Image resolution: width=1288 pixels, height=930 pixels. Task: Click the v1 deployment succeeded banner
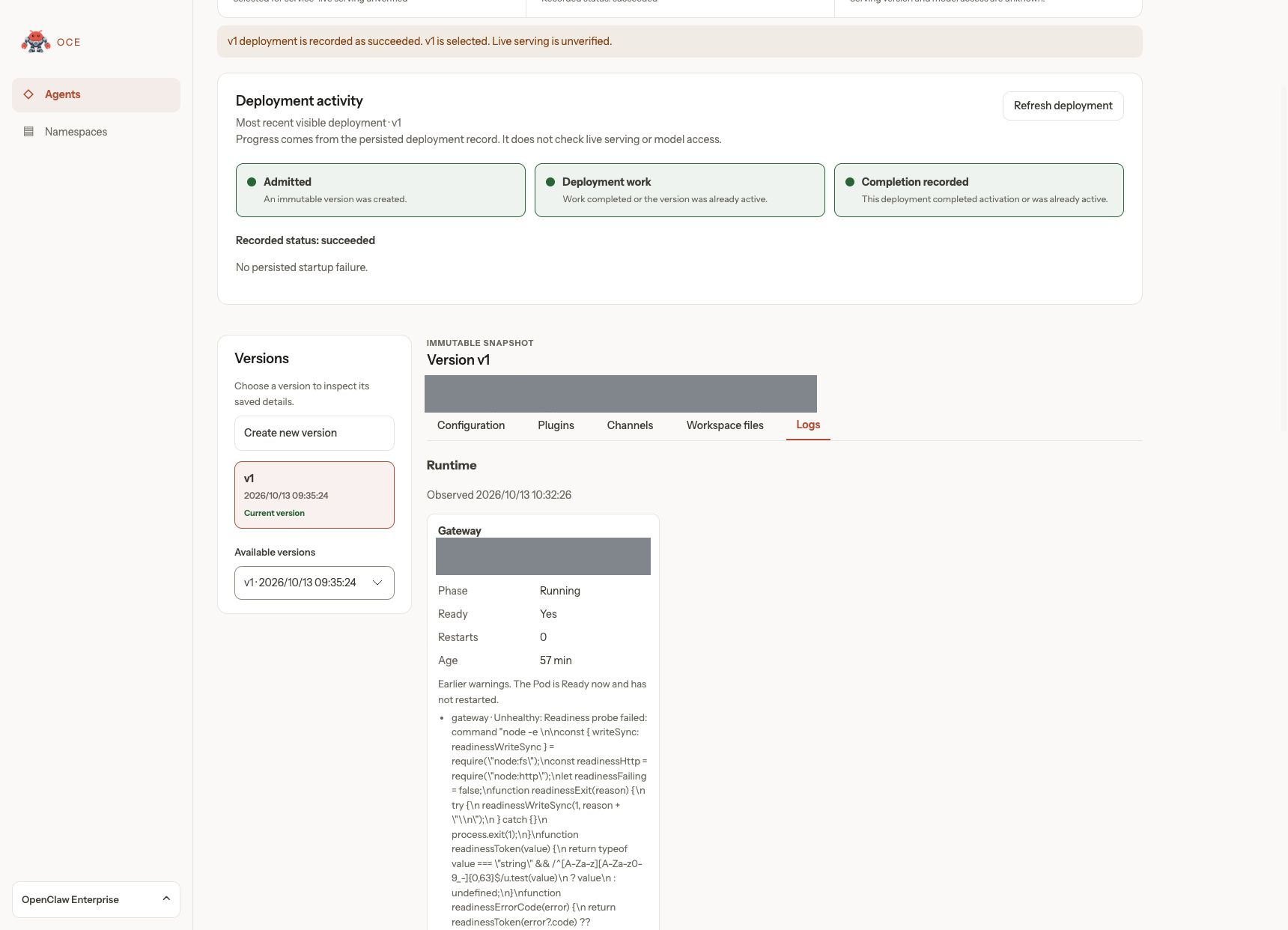click(680, 41)
